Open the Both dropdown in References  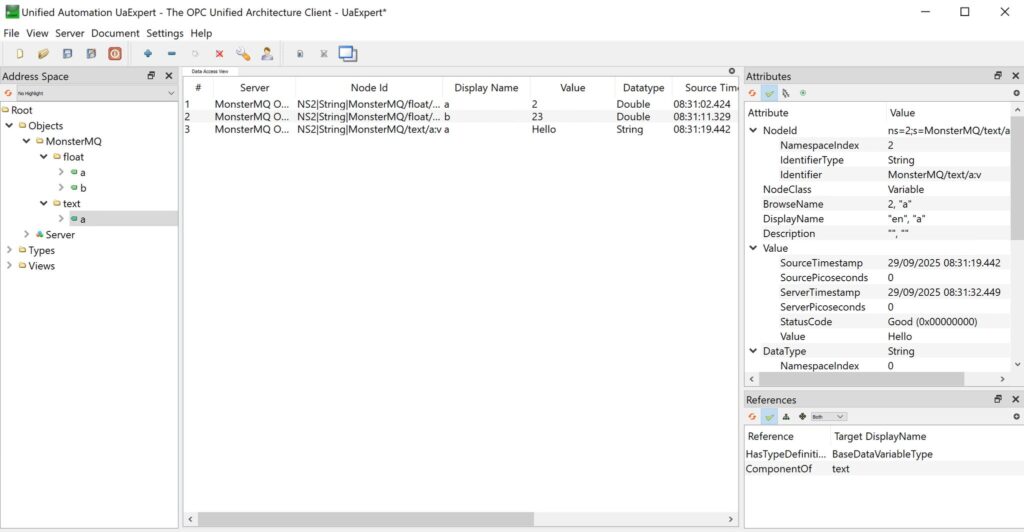pyautogui.click(x=828, y=416)
